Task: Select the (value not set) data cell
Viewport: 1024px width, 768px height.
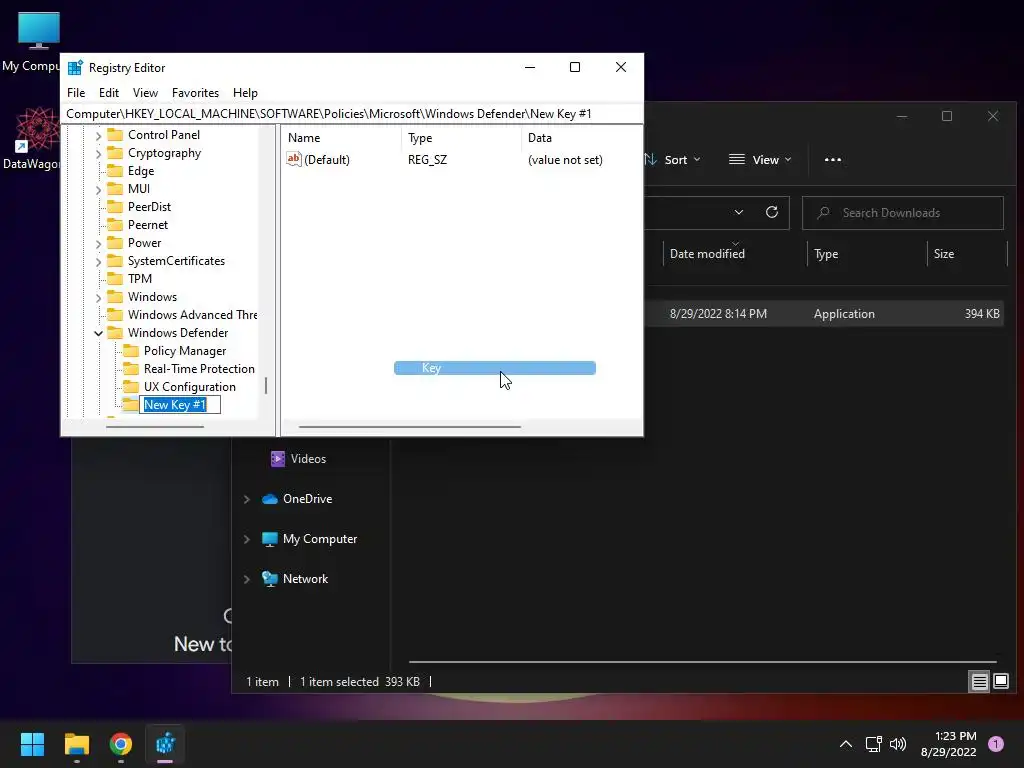Action: [x=565, y=160]
